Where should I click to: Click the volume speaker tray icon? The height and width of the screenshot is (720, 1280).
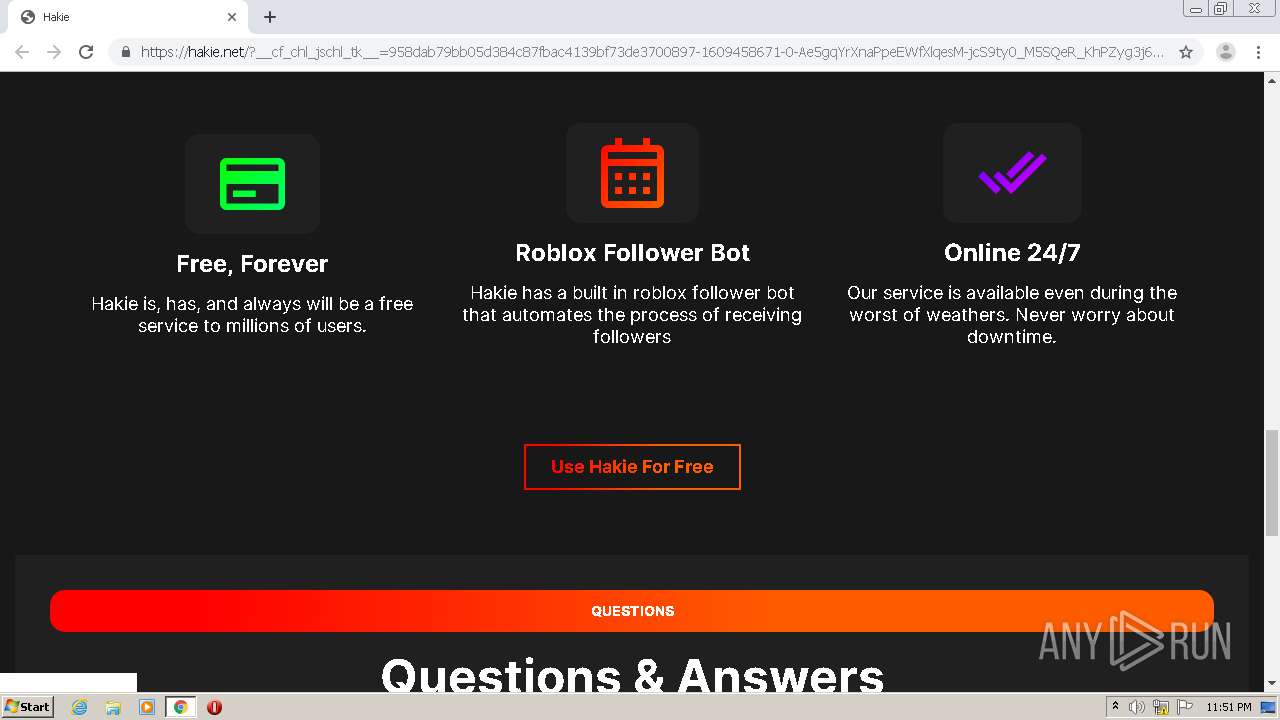(1137, 707)
